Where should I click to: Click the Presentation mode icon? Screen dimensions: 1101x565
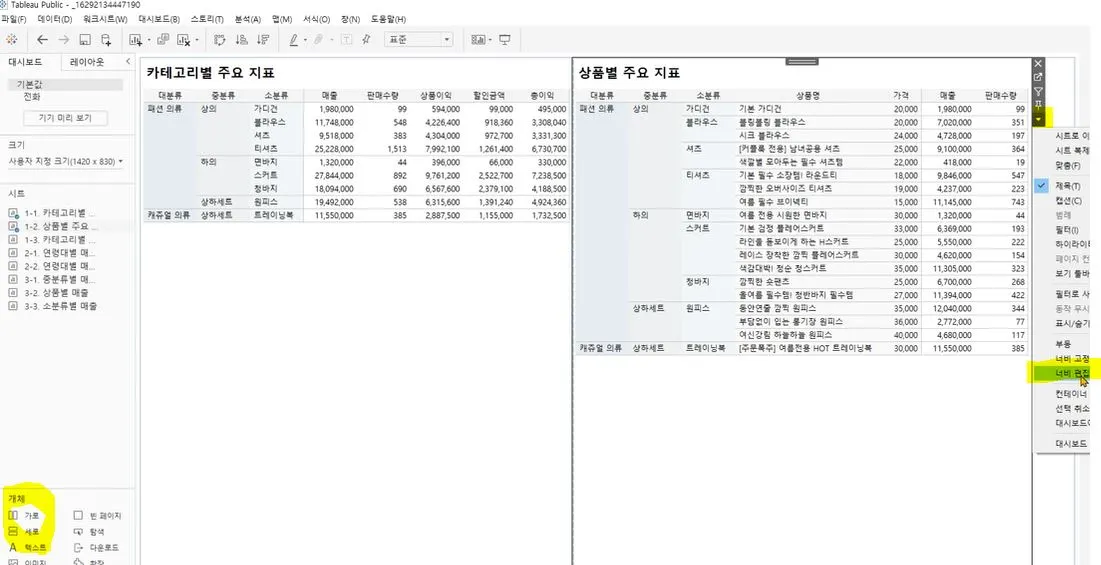(505, 39)
